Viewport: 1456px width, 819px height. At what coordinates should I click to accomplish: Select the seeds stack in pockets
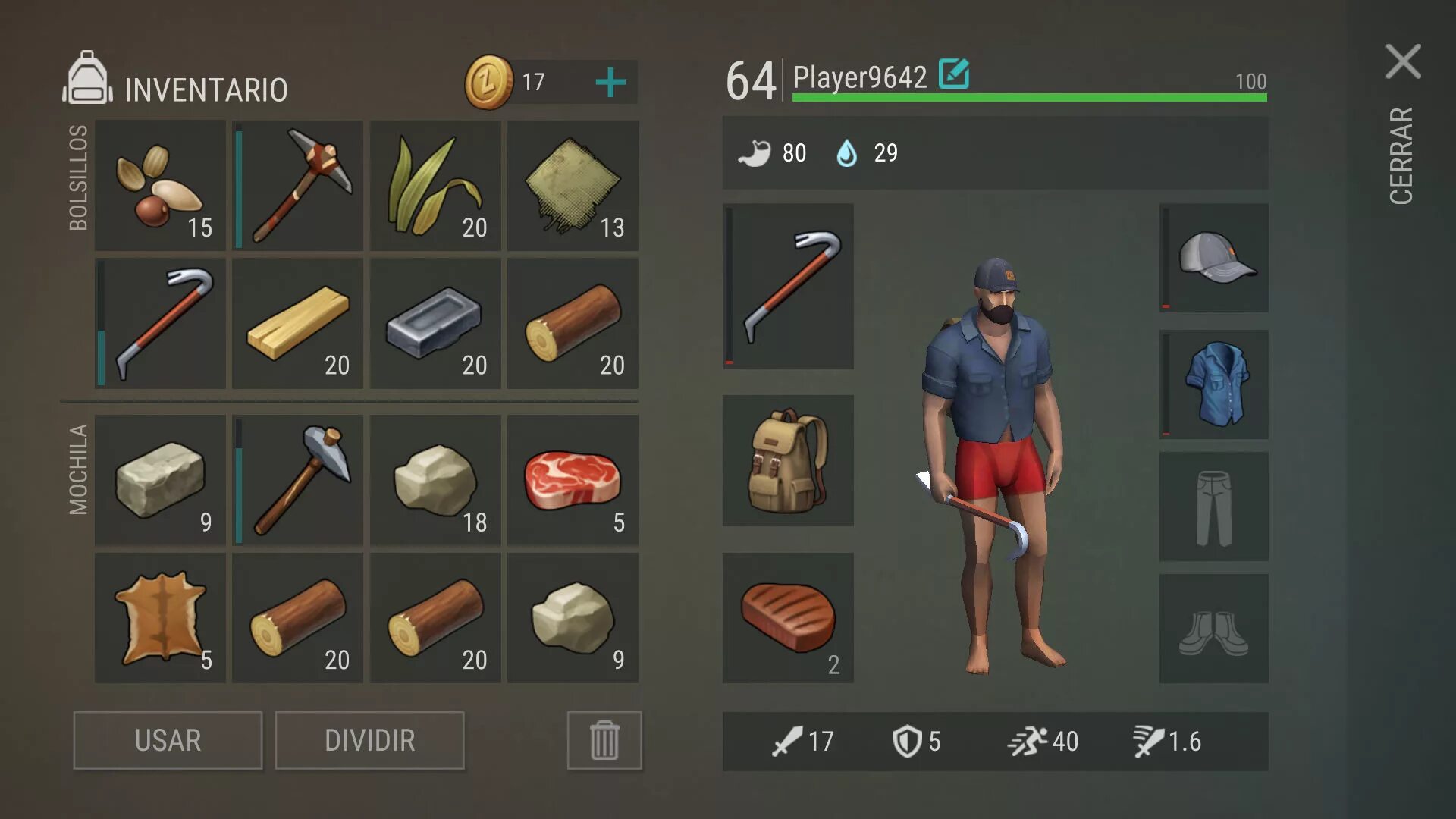tap(160, 185)
